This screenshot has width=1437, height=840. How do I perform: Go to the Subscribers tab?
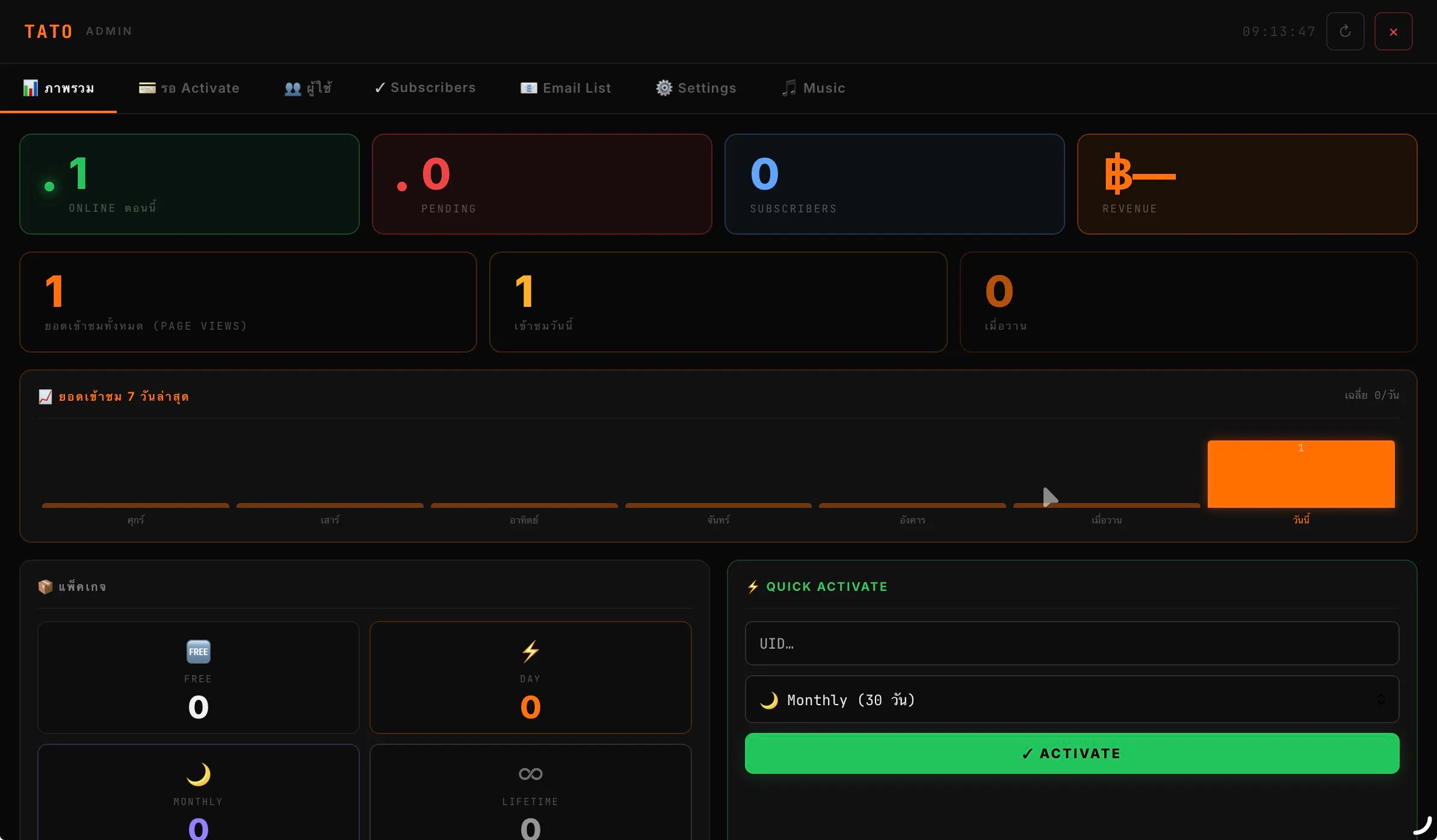click(x=425, y=88)
